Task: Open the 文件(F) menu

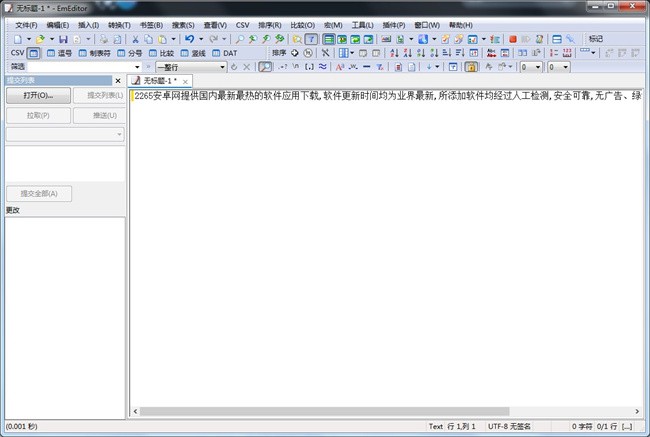Action: click(26, 25)
